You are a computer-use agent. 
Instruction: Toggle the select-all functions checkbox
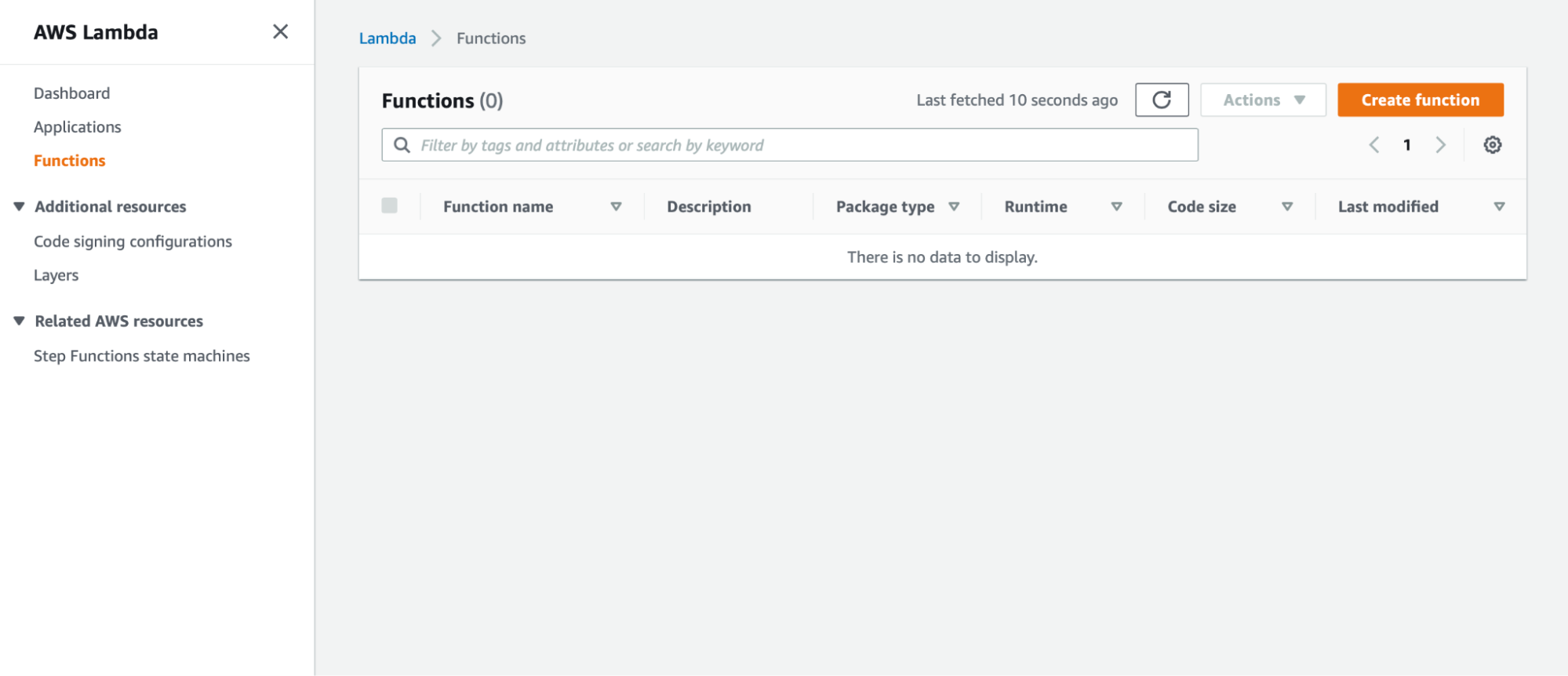(x=389, y=205)
